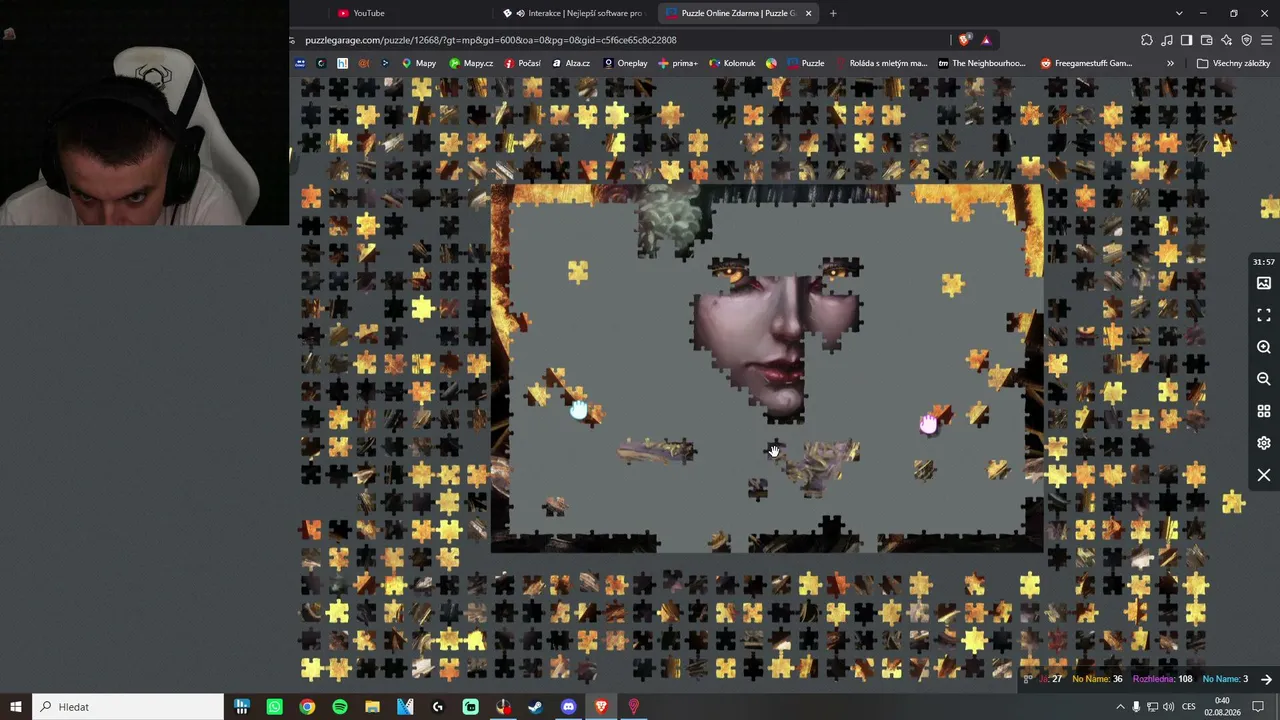Switch to the Interakce tab
The image size is (1280, 720).
click(575, 13)
